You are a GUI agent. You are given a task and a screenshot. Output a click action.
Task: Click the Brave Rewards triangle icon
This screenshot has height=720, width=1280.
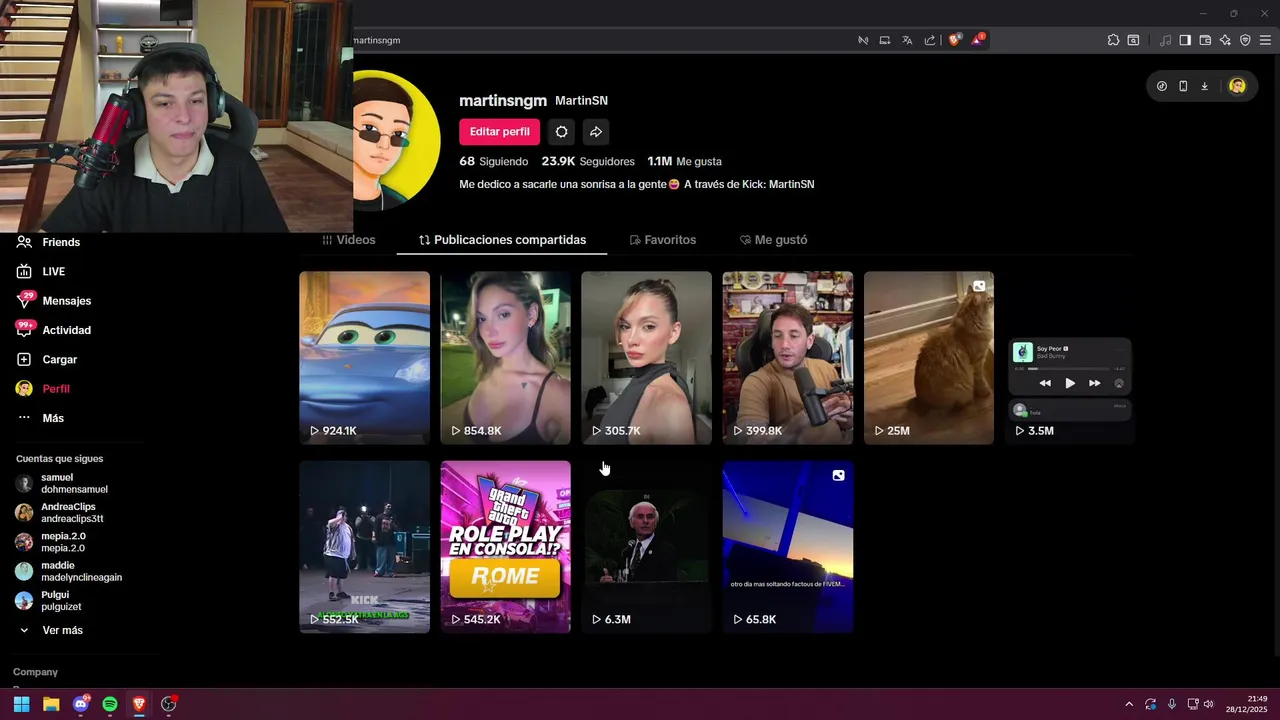pyautogui.click(x=977, y=40)
